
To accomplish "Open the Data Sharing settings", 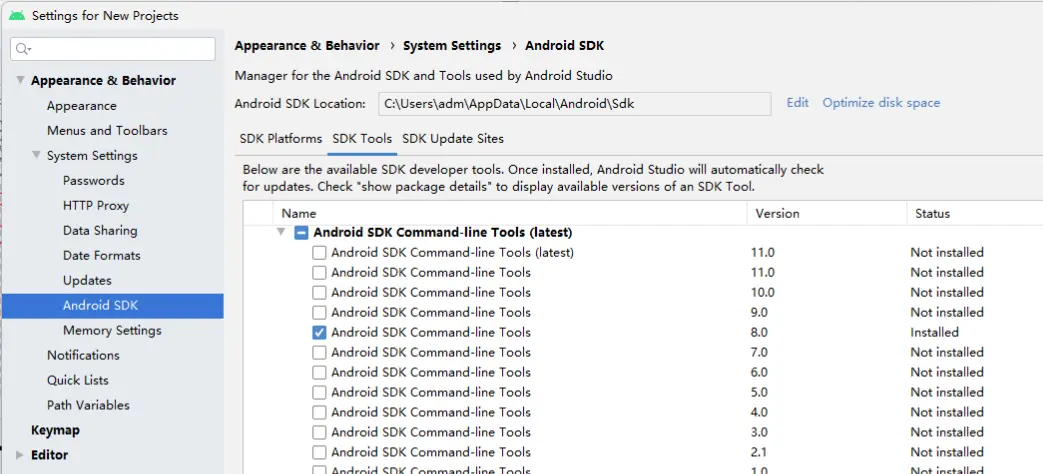I will click(100, 231).
